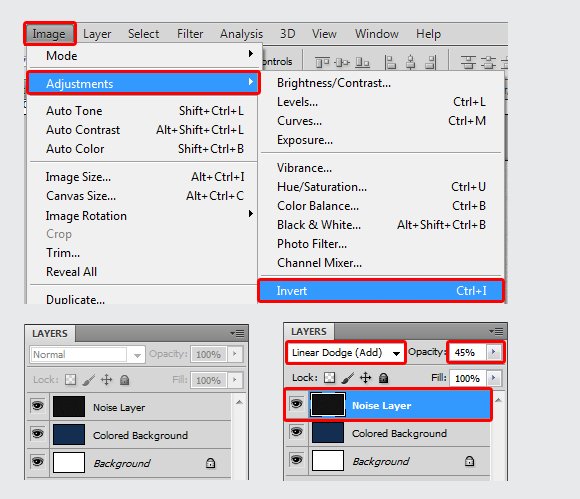Open Fill slider arrow in Linear Dodge Layers panel
Image resolution: width=580 pixels, height=499 pixels.
pos(493,378)
